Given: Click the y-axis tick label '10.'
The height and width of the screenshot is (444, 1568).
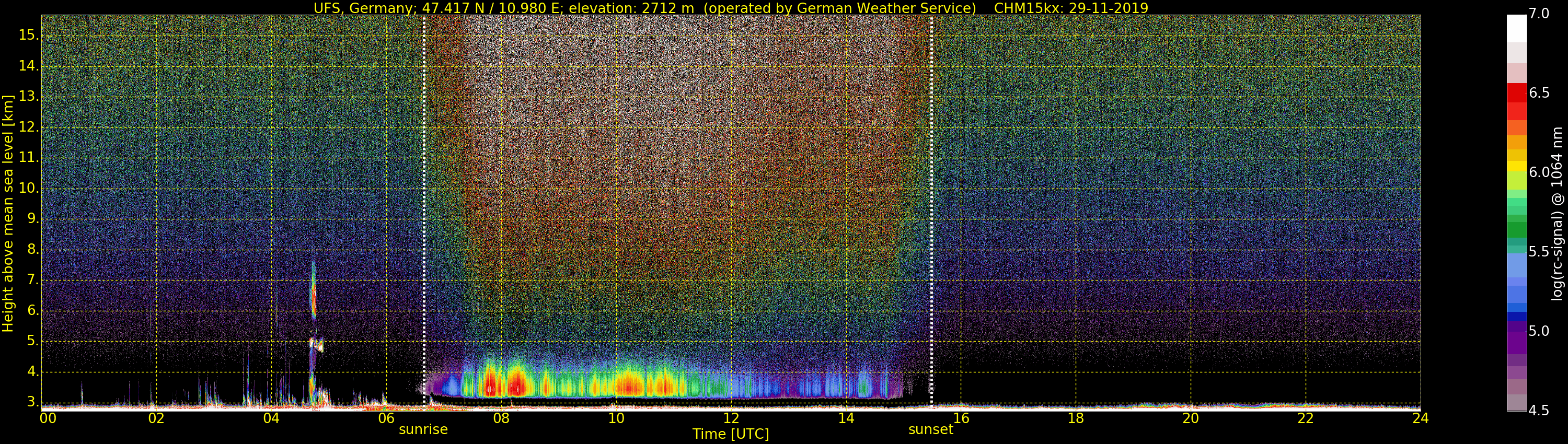Looking at the screenshot, I should 29,189.
